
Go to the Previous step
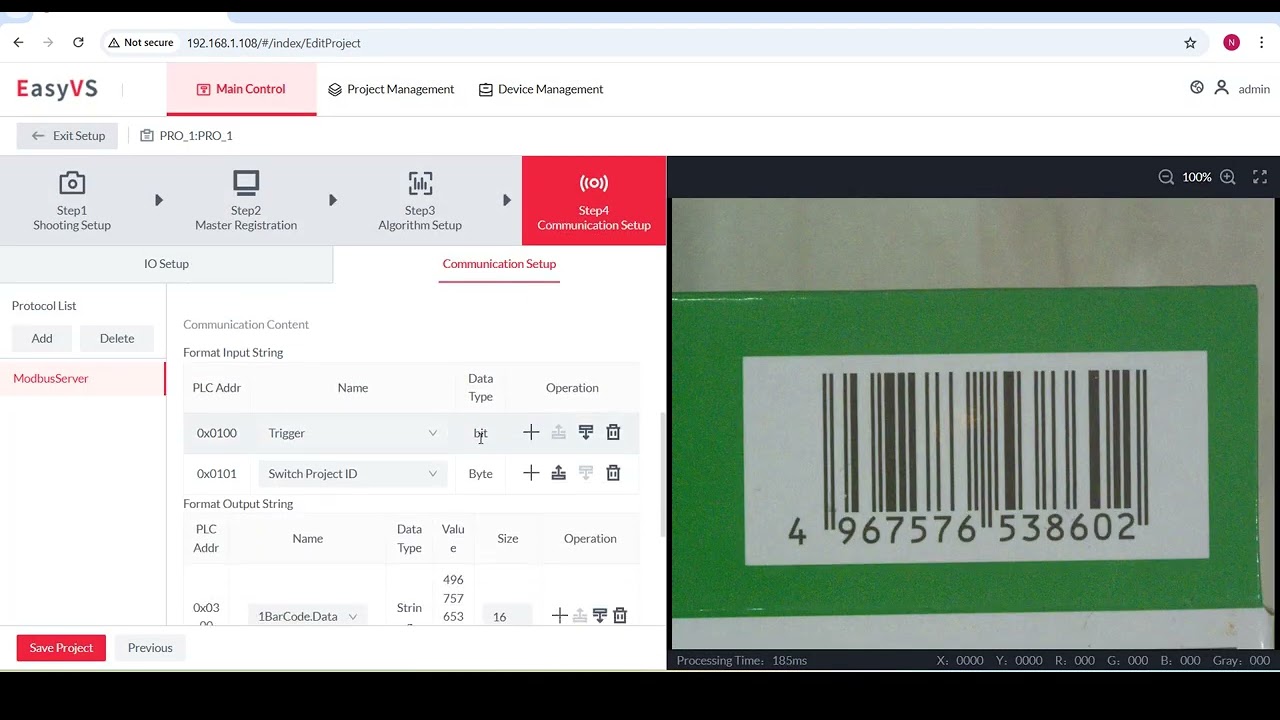click(x=150, y=648)
